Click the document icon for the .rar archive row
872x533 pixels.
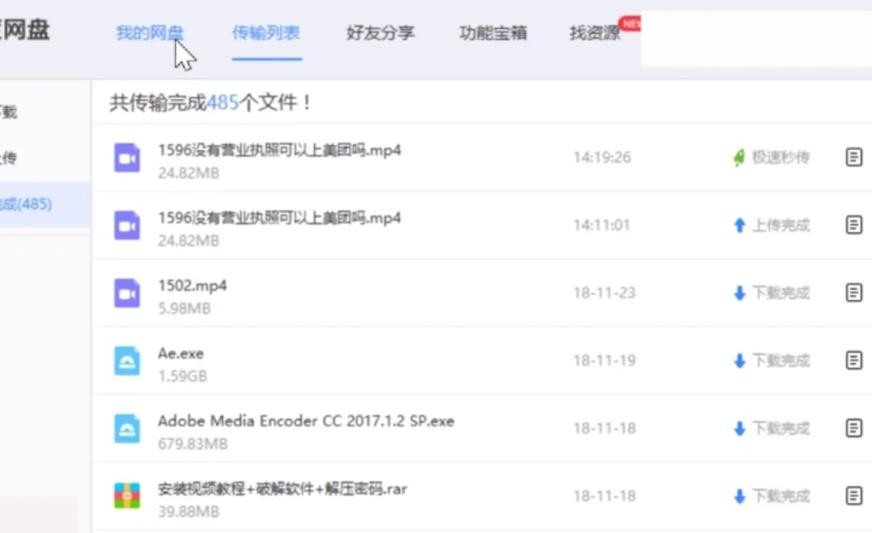coord(853,496)
